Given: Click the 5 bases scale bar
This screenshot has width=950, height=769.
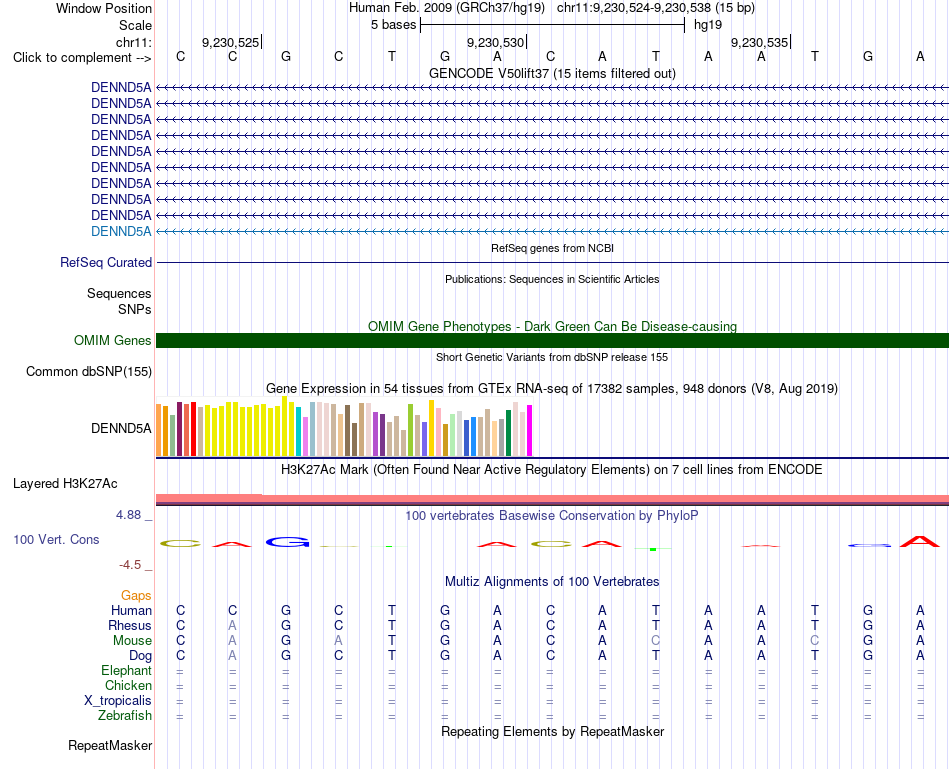Looking at the screenshot, I should click(x=552, y=25).
